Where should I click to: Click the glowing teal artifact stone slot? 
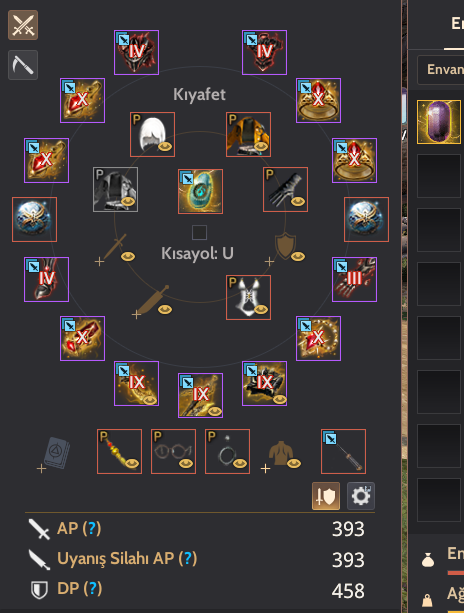tap(201, 192)
